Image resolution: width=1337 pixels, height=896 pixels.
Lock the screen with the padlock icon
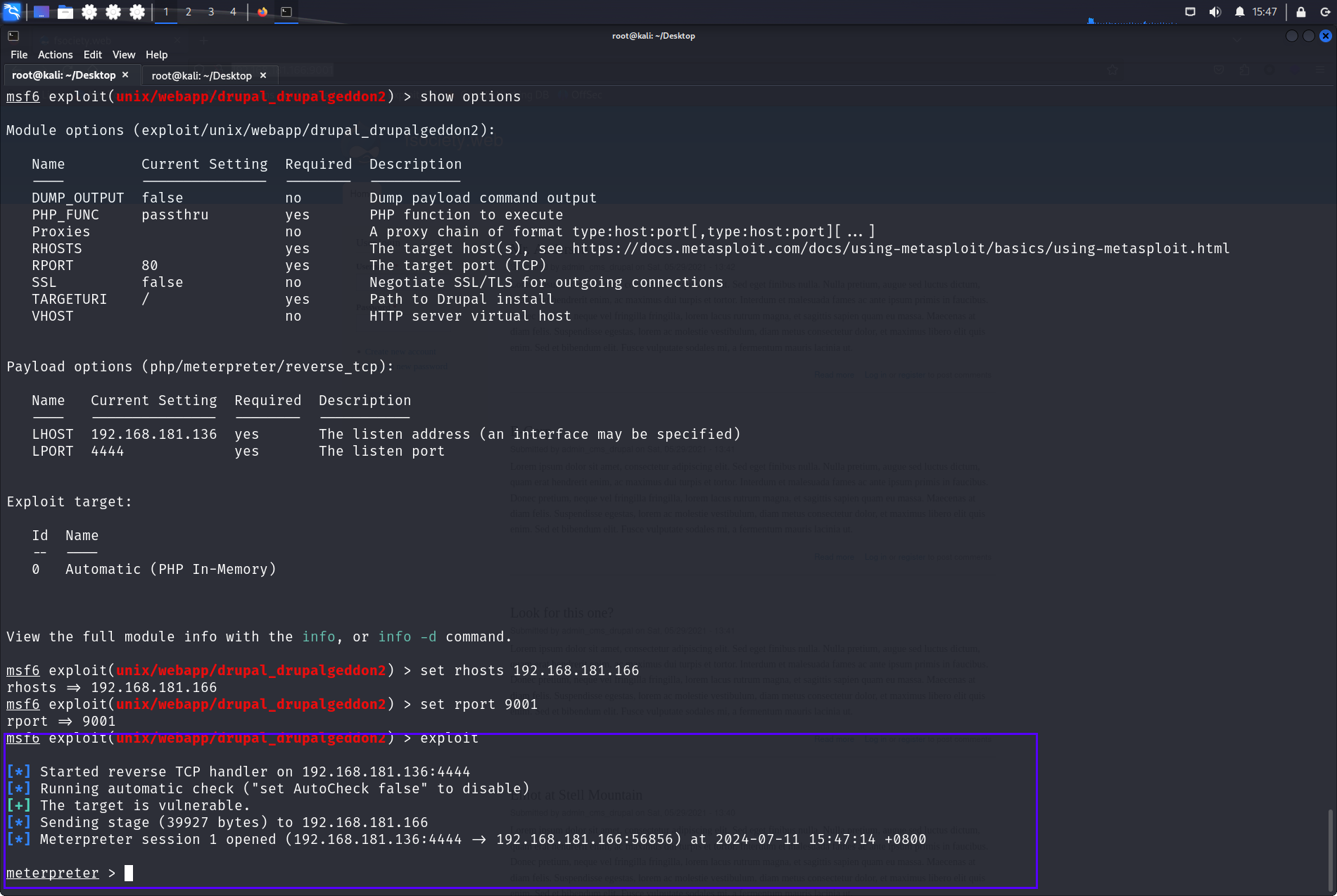tap(1301, 12)
